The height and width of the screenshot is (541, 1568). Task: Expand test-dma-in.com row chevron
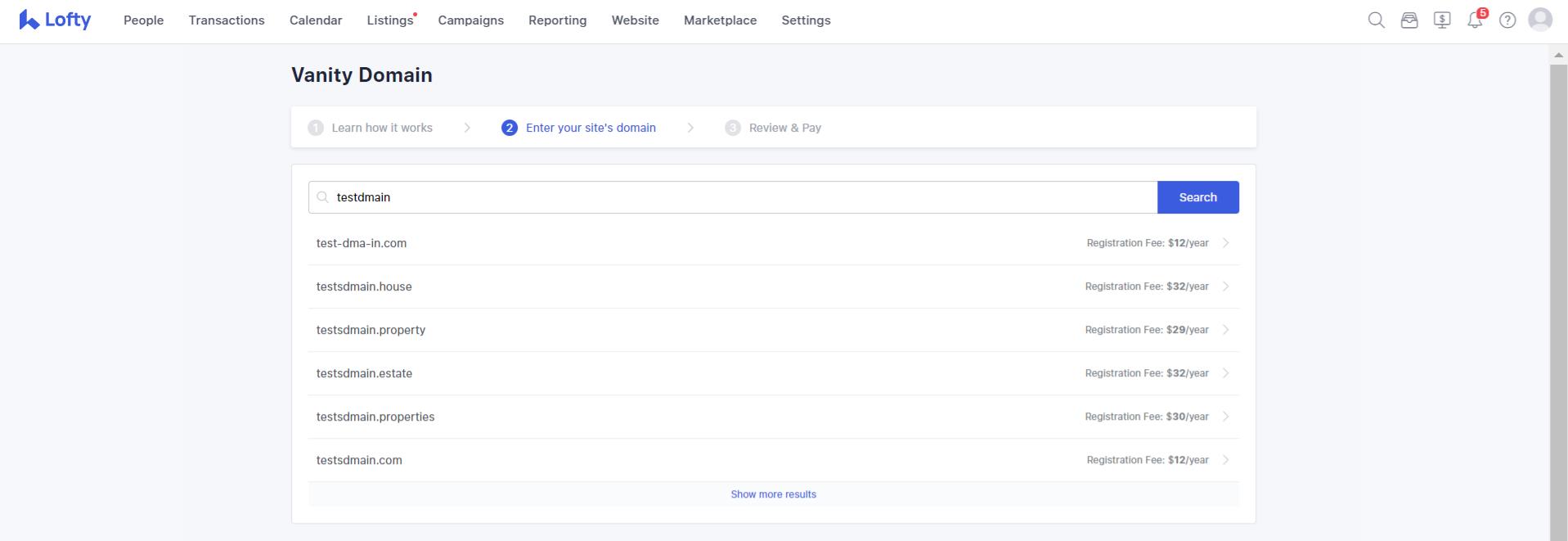[1225, 243]
